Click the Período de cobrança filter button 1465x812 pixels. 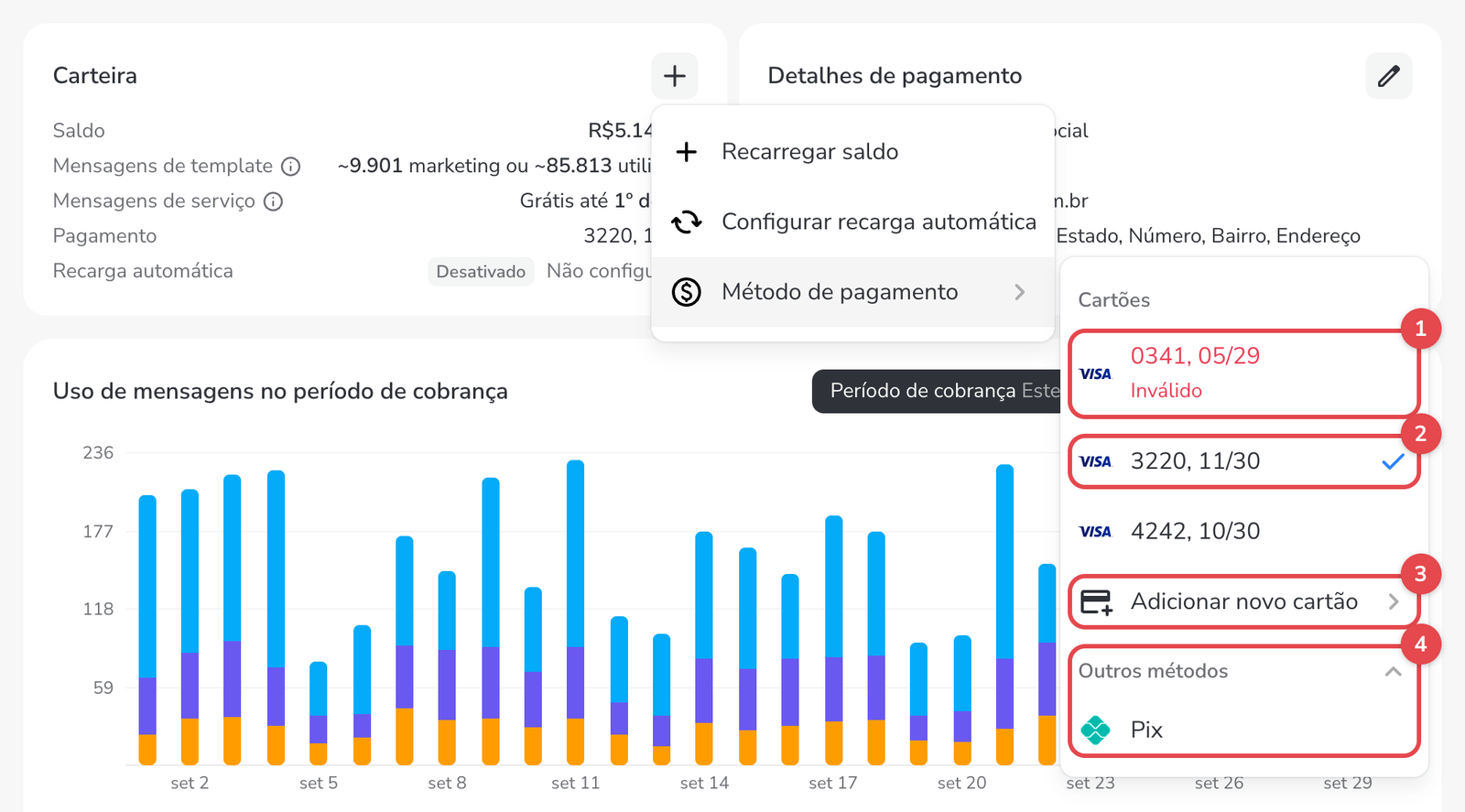click(936, 391)
